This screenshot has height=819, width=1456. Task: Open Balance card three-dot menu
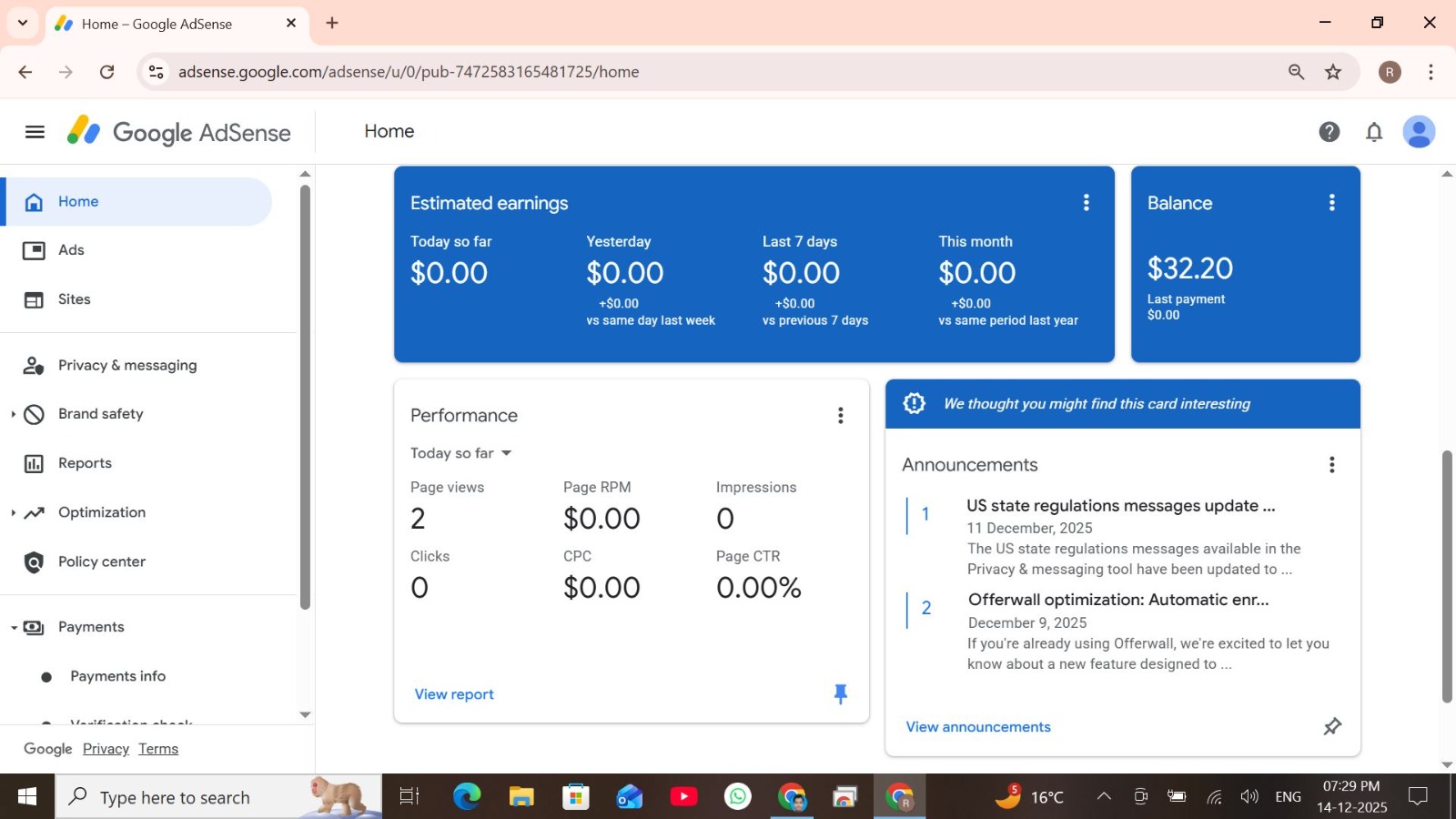pyautogui.click(x=1331, y=203)
